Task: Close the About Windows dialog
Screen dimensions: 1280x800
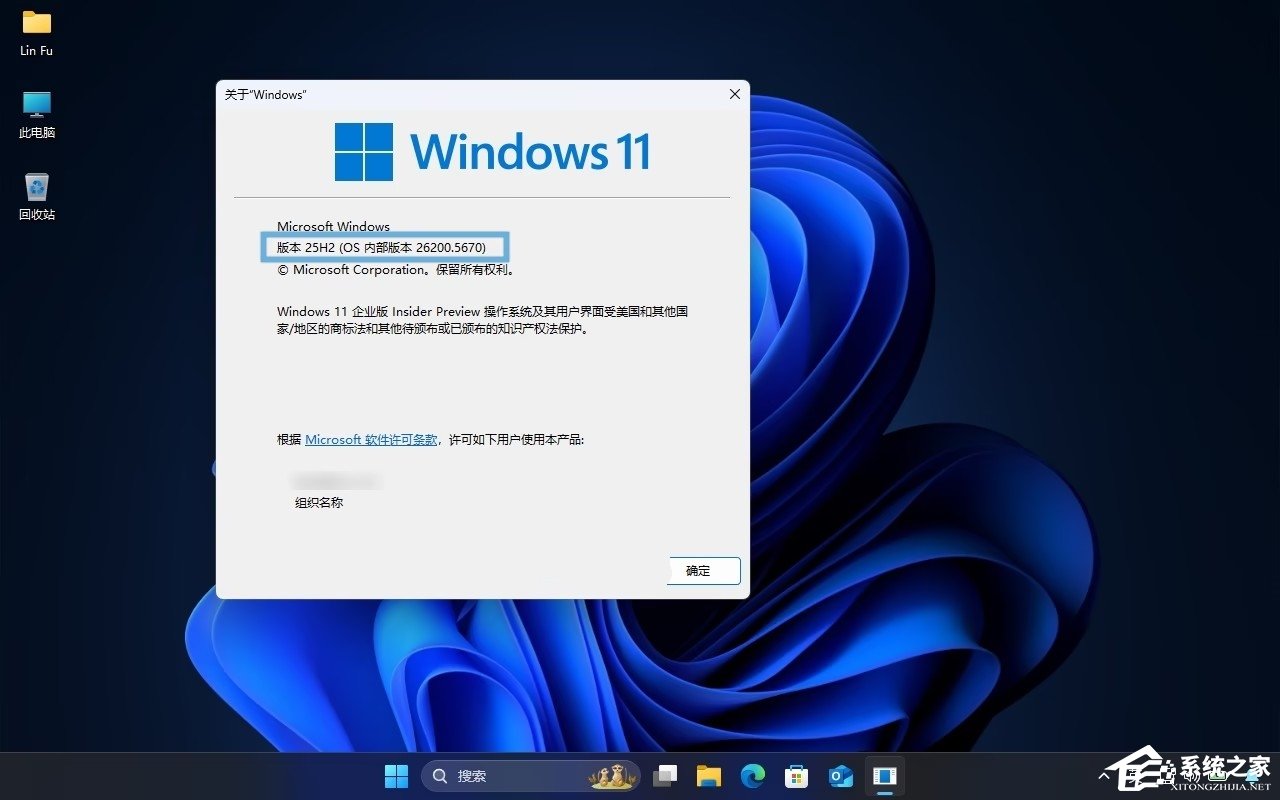Action: coord(734,94)
